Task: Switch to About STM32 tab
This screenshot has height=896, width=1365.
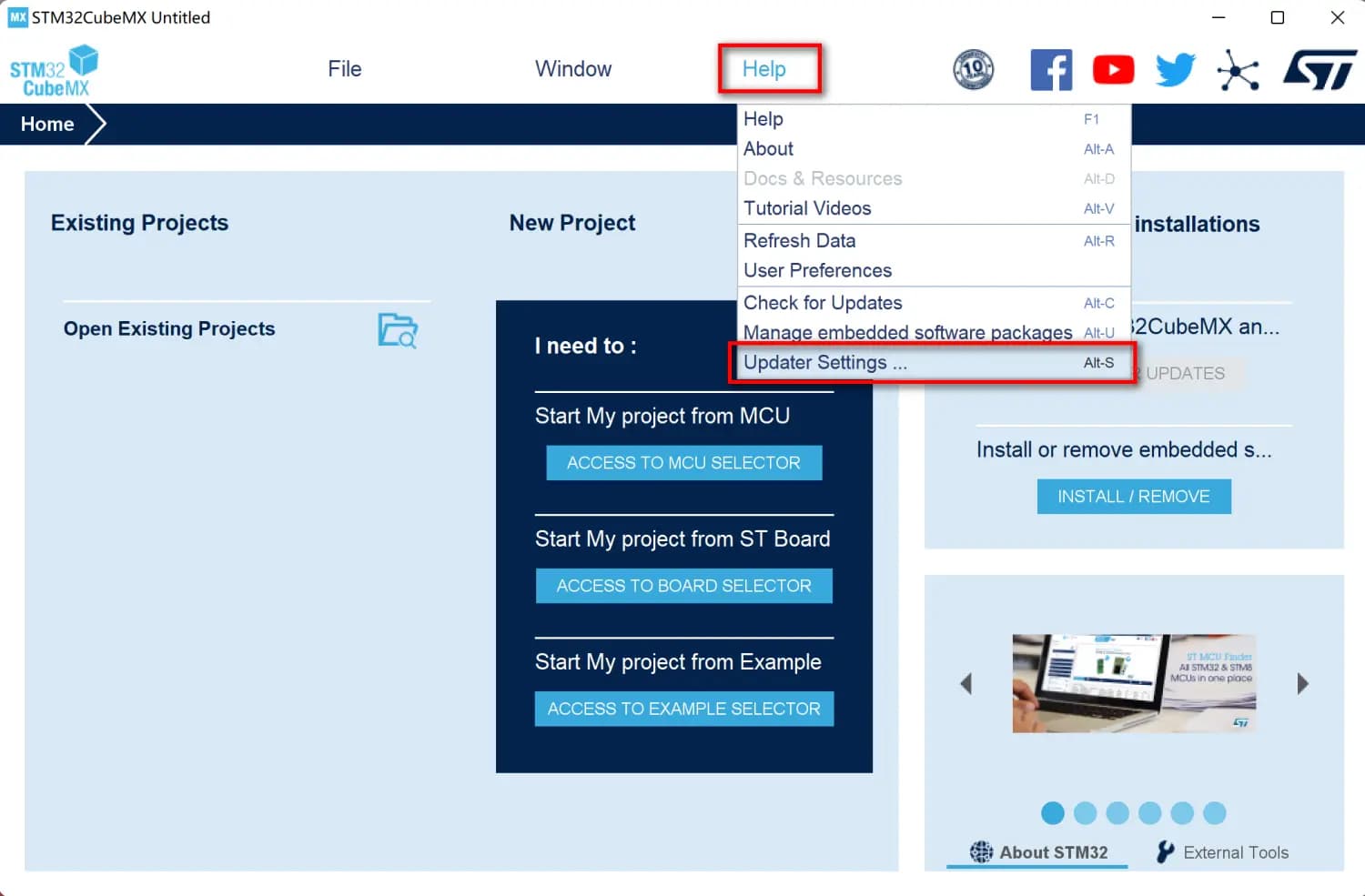Action: pos(1038,852)
